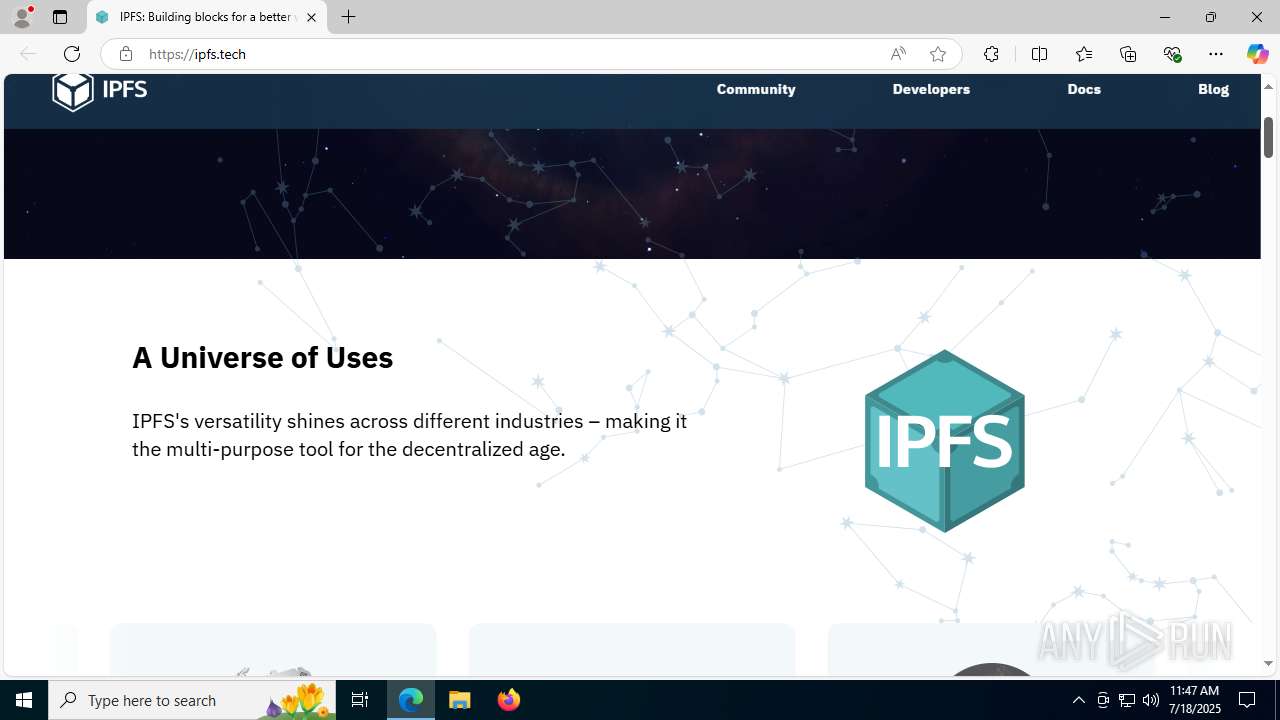Open clock showing 11:47 AM
Image resolution: width=1280 pixels, height=720 pixels.
(x=1194, y=700)
